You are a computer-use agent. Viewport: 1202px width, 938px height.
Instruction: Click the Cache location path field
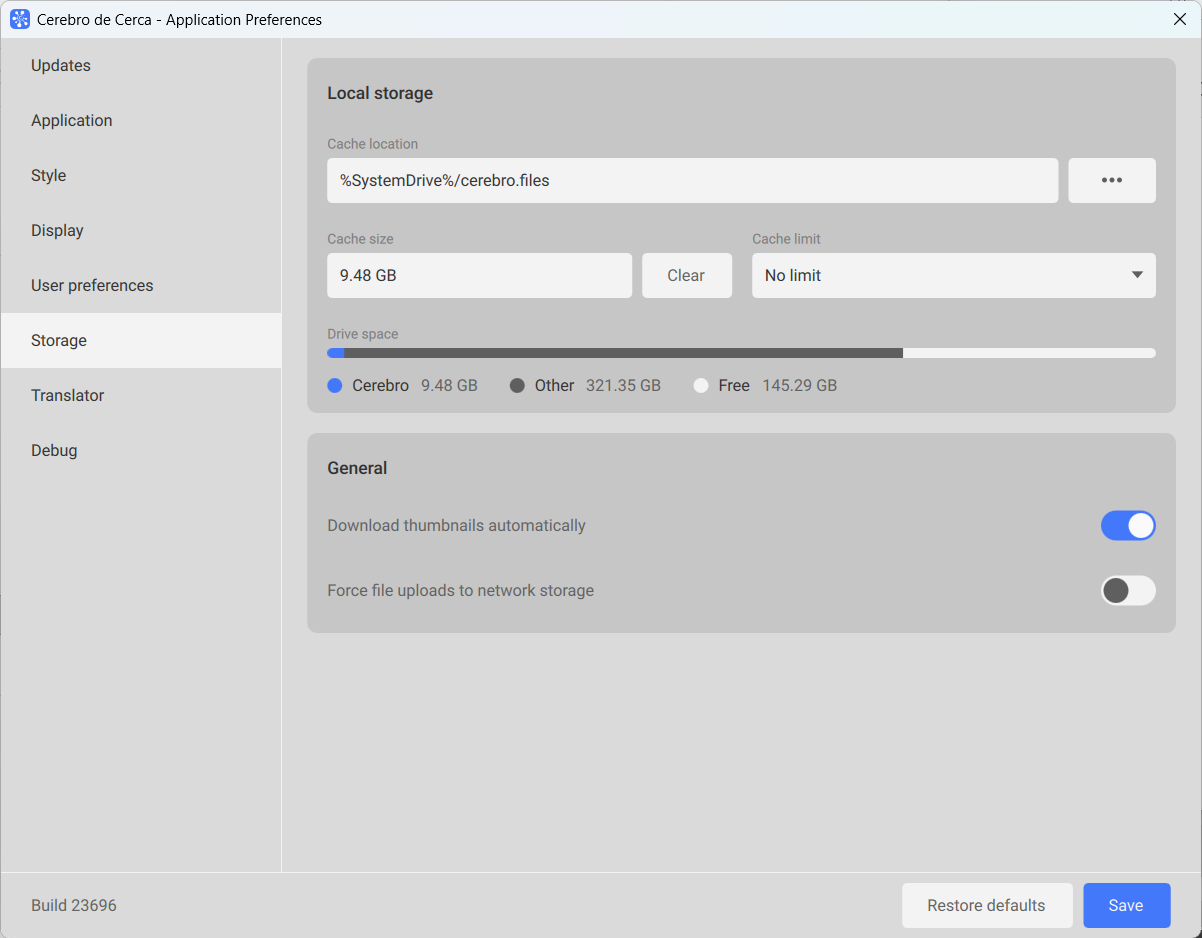point(692,181)
